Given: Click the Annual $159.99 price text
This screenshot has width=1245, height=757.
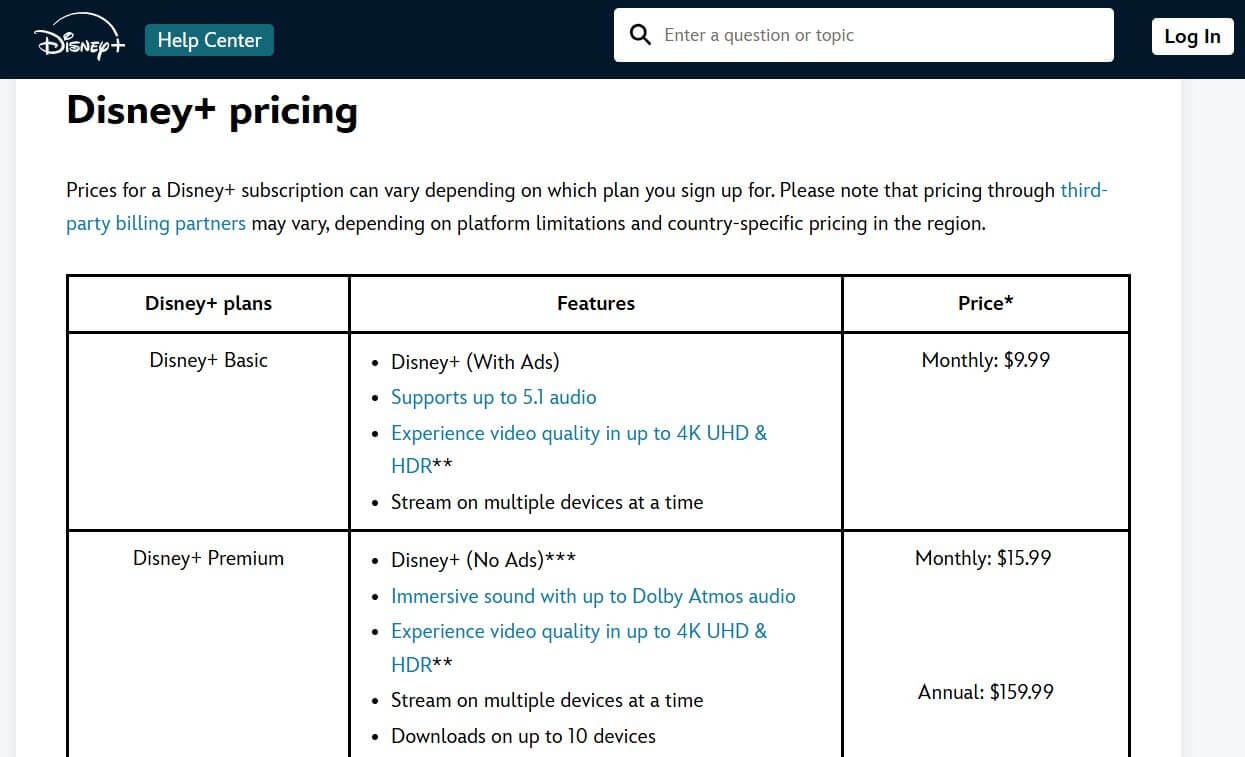Looking at the screenshot, I should click(x=985, y=691).
